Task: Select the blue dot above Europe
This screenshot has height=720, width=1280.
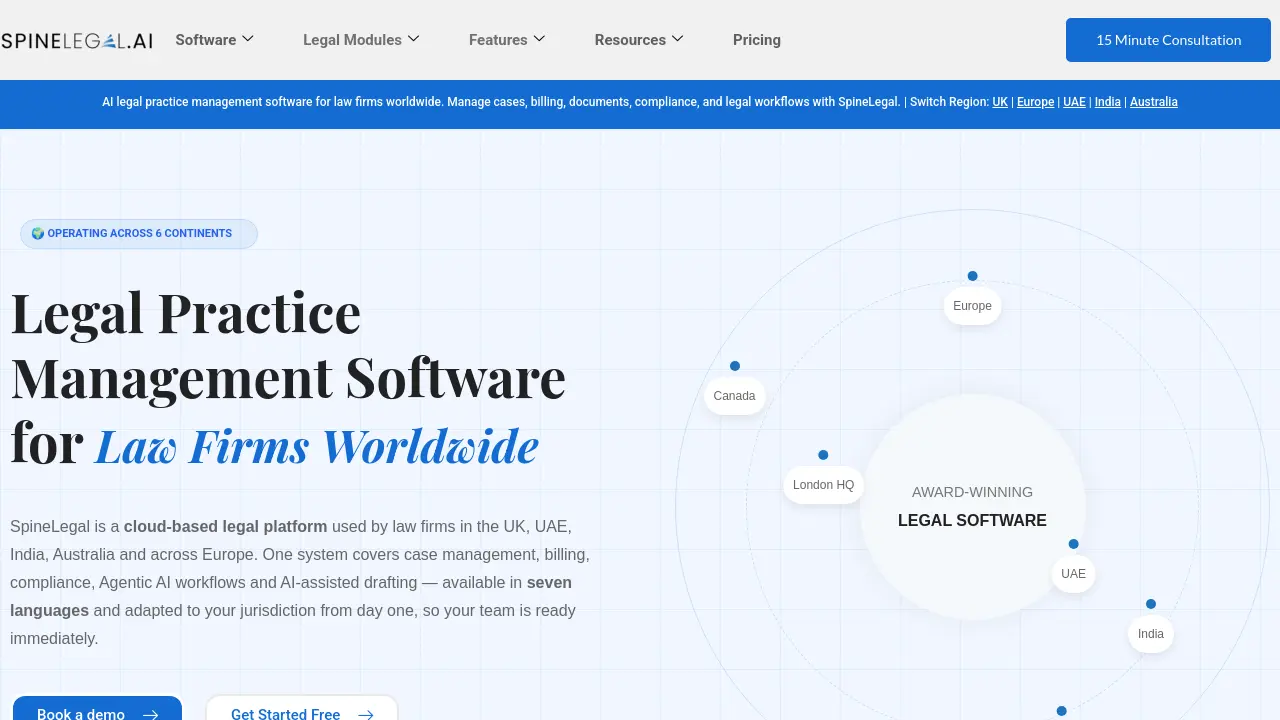Action: pos(972,276)
